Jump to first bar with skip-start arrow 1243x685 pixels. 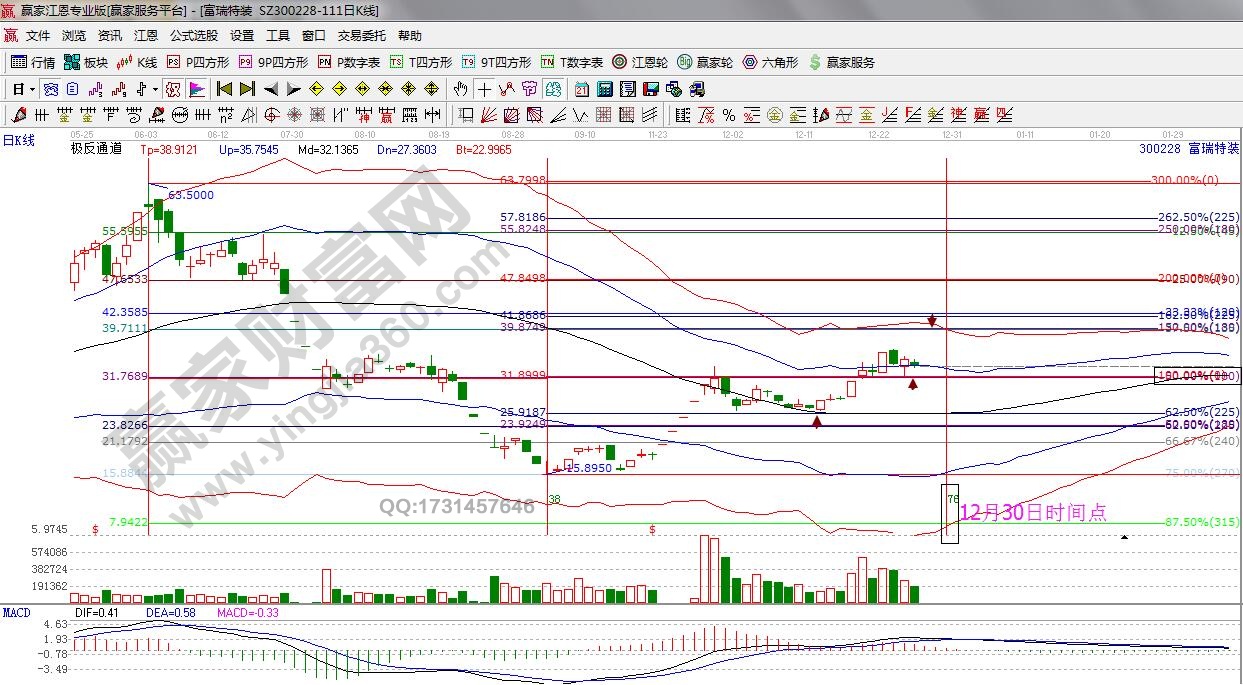tap(224, 89)
